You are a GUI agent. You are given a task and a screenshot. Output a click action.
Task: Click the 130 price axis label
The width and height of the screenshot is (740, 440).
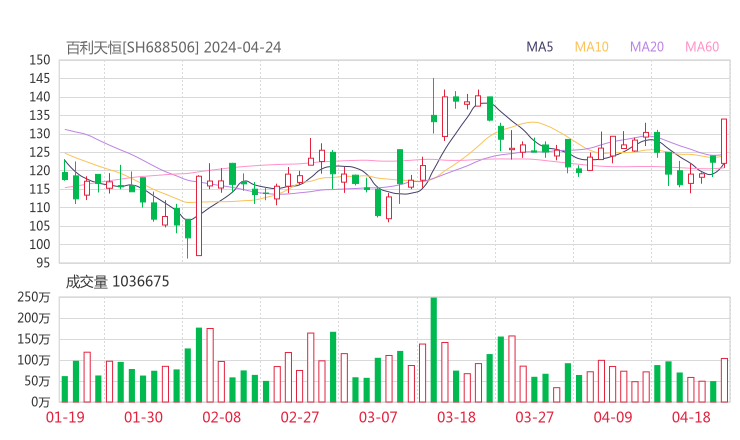coord(40,134)
